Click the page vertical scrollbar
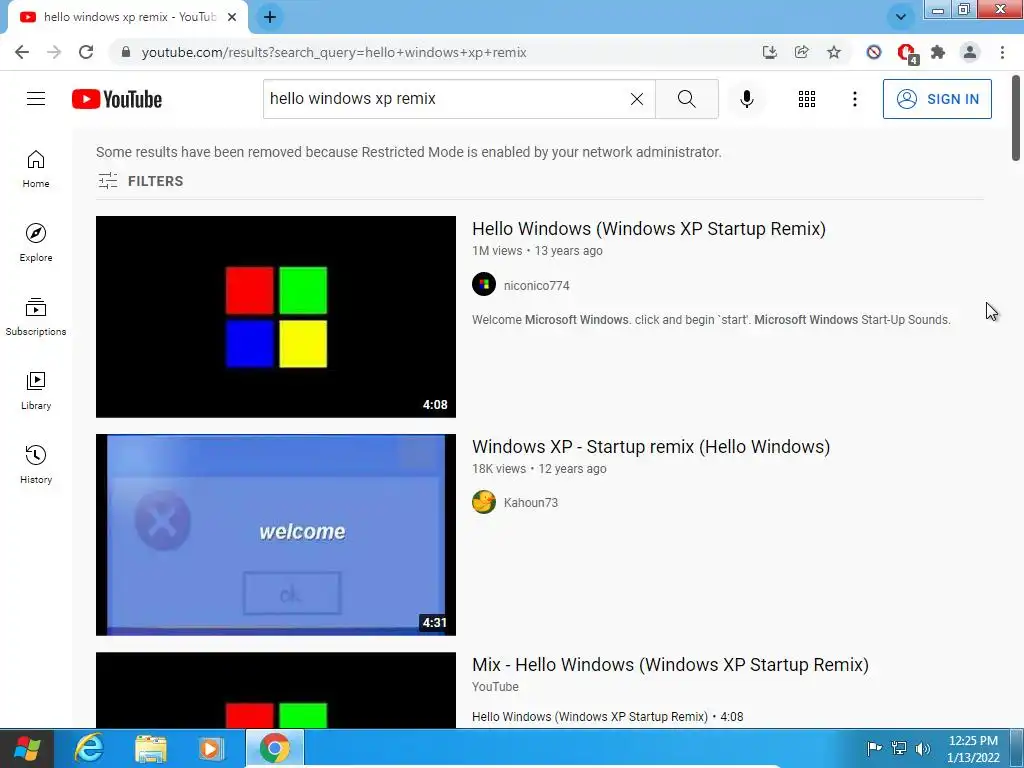The height and width of the screenshot is (768, 1024). click(x=1016, y=118)
